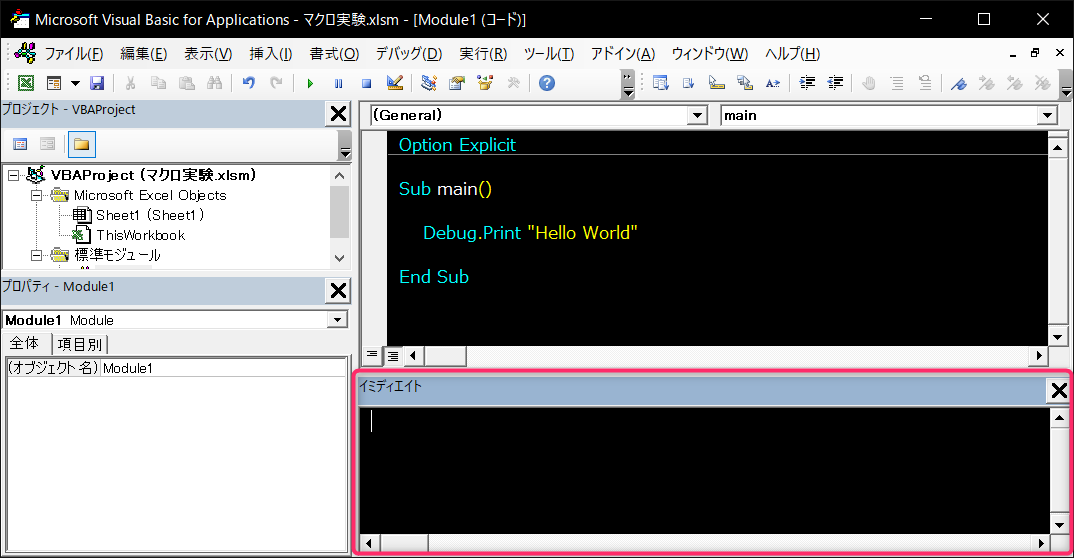This screenshot has width=1074, height=558.
Task: Select the 全体 tab in Properties
Action: tap(25, 343)
